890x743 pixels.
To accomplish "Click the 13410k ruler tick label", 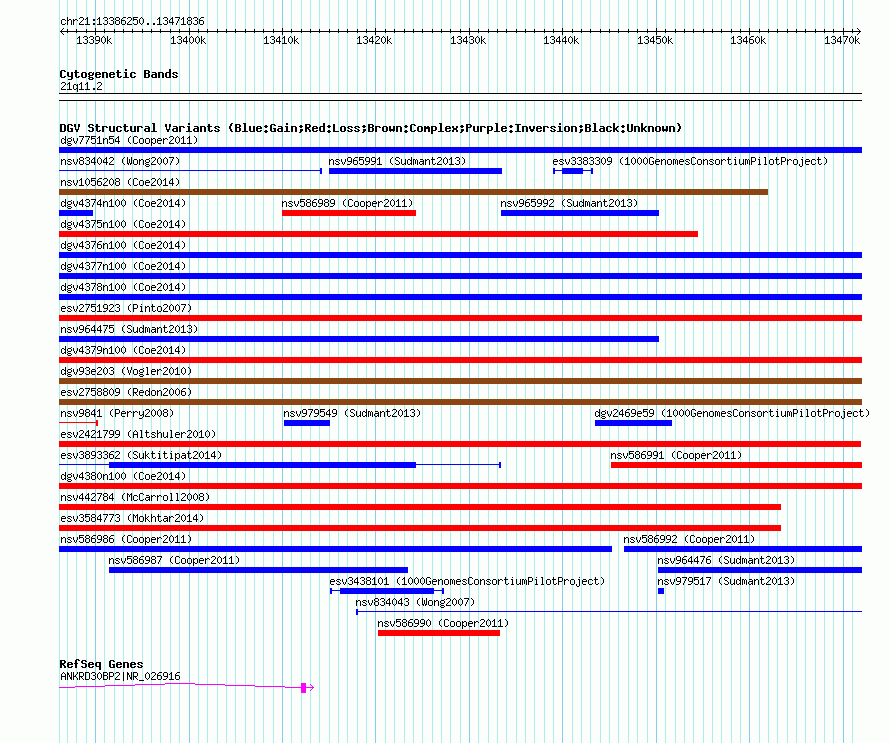I will 281,40.
